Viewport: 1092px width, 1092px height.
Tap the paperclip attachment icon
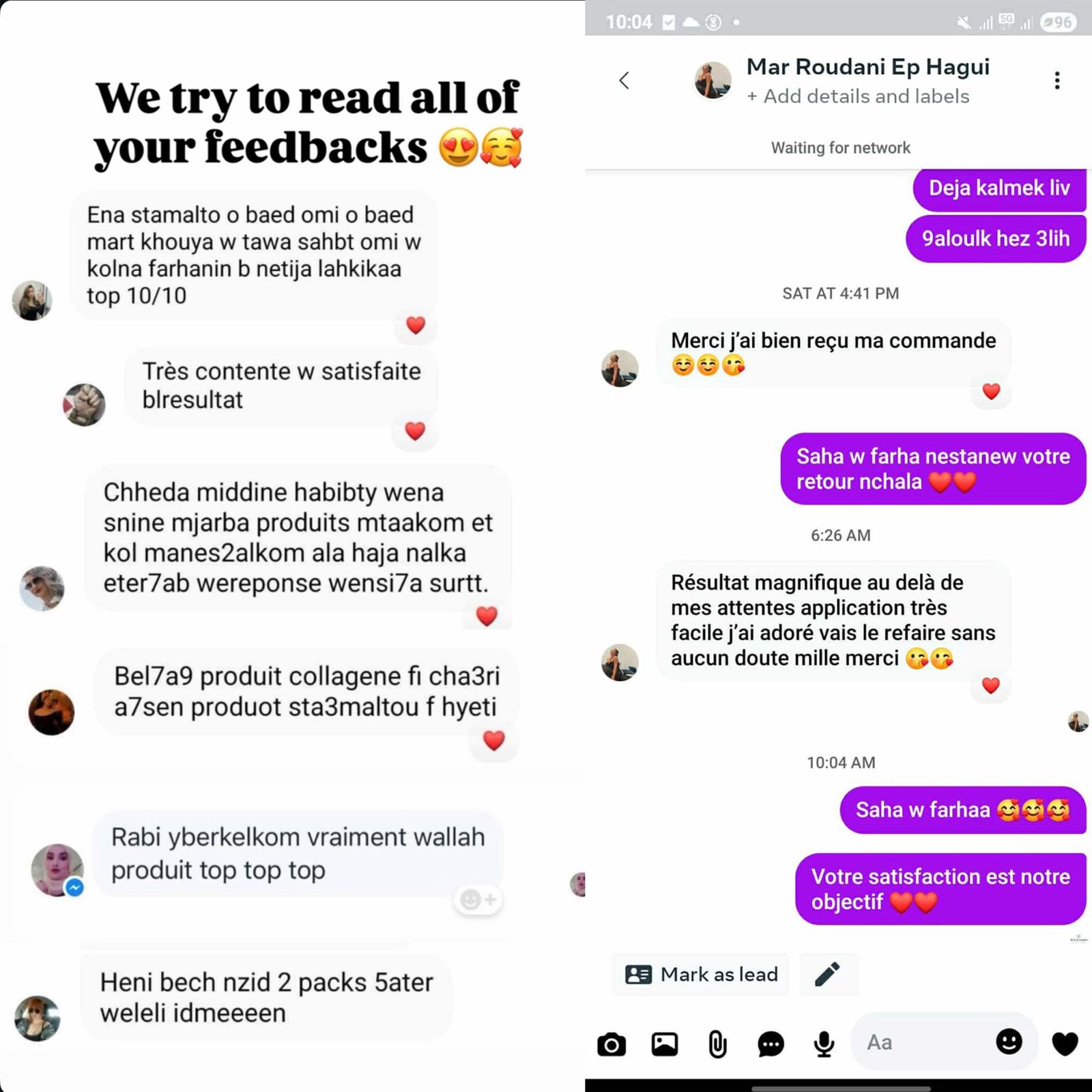[717, 1044]
